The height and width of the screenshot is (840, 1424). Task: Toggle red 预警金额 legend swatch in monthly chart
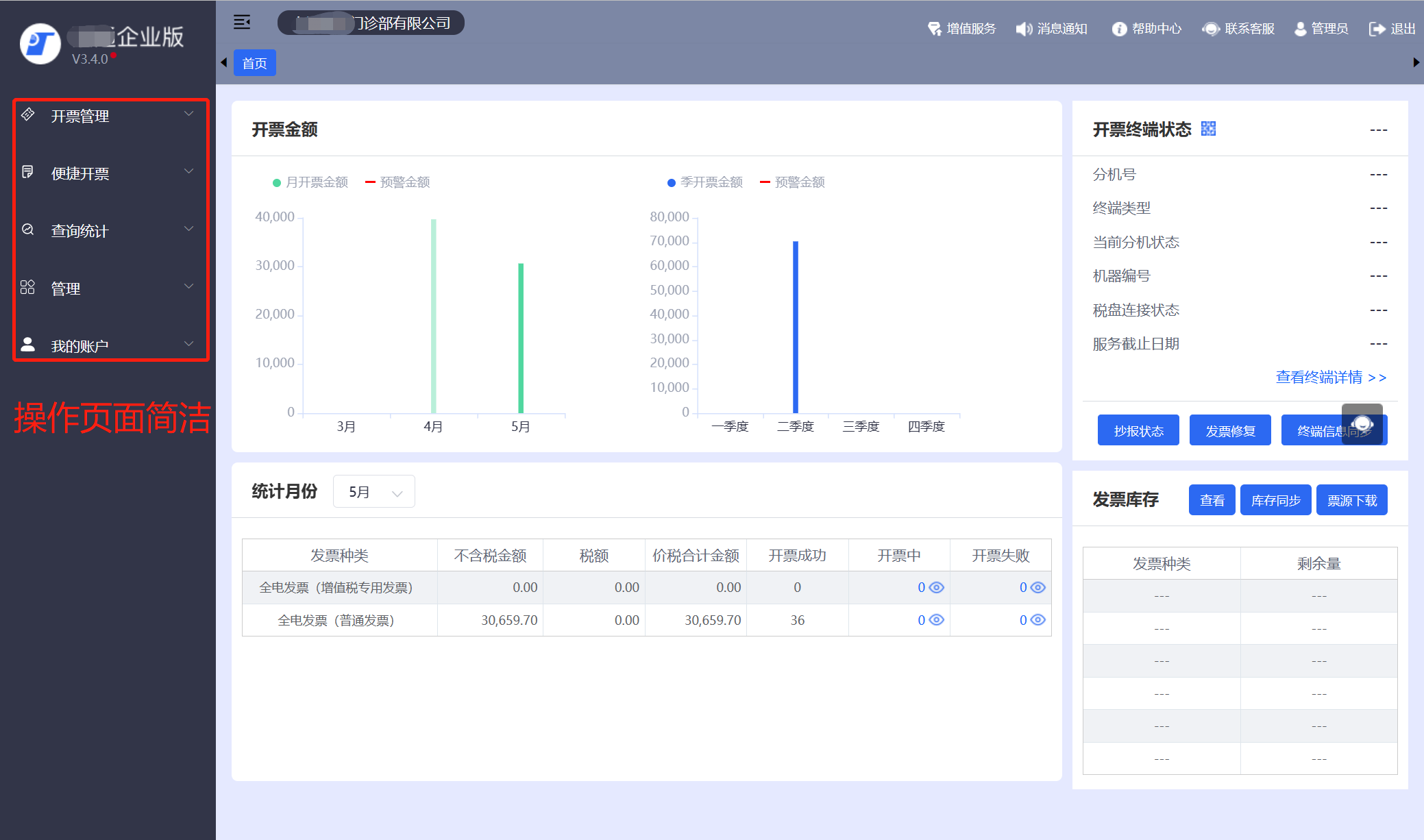[371, 182]
